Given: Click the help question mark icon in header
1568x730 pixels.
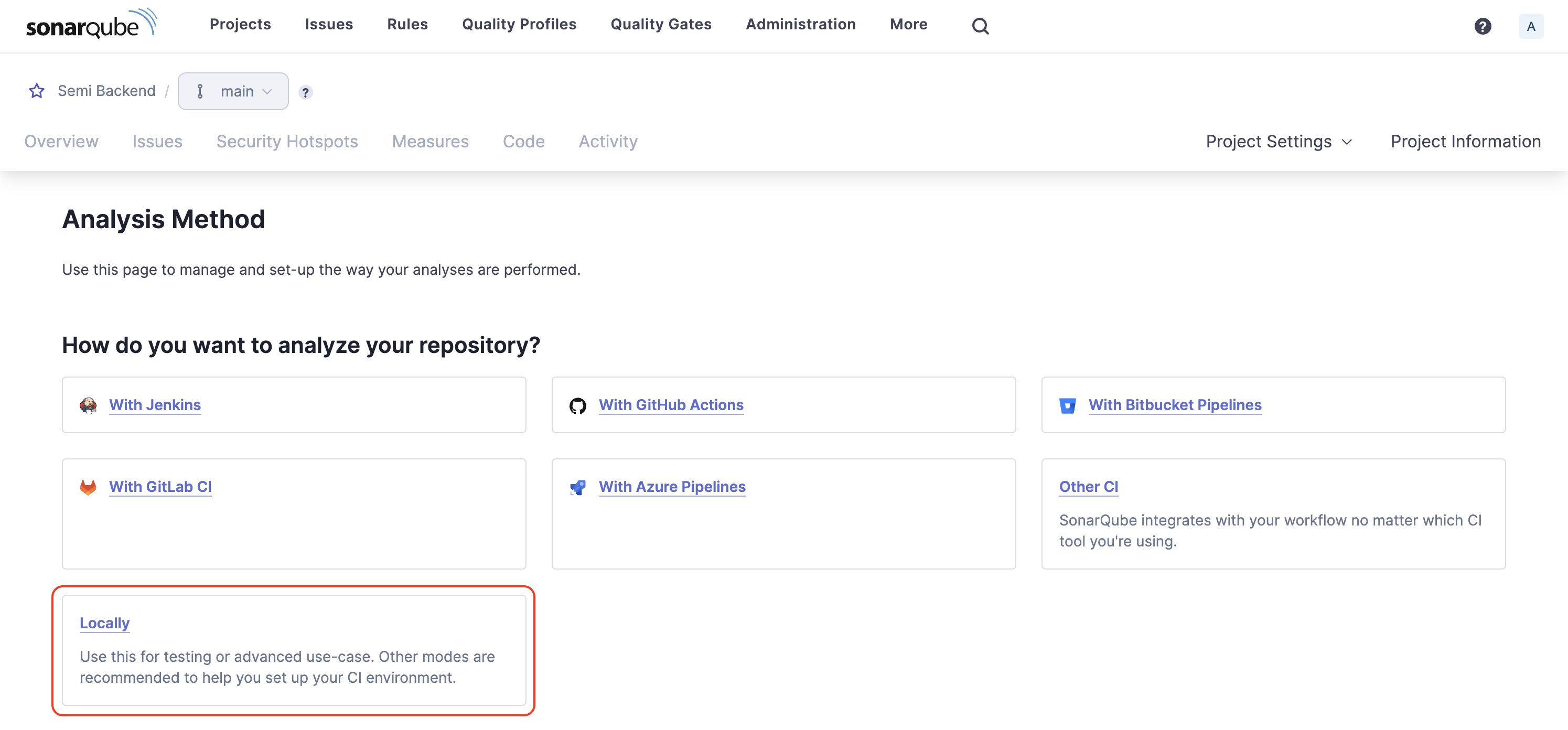Looking at the screenshot, I should pyautogui.click(x=1482, y=26).
